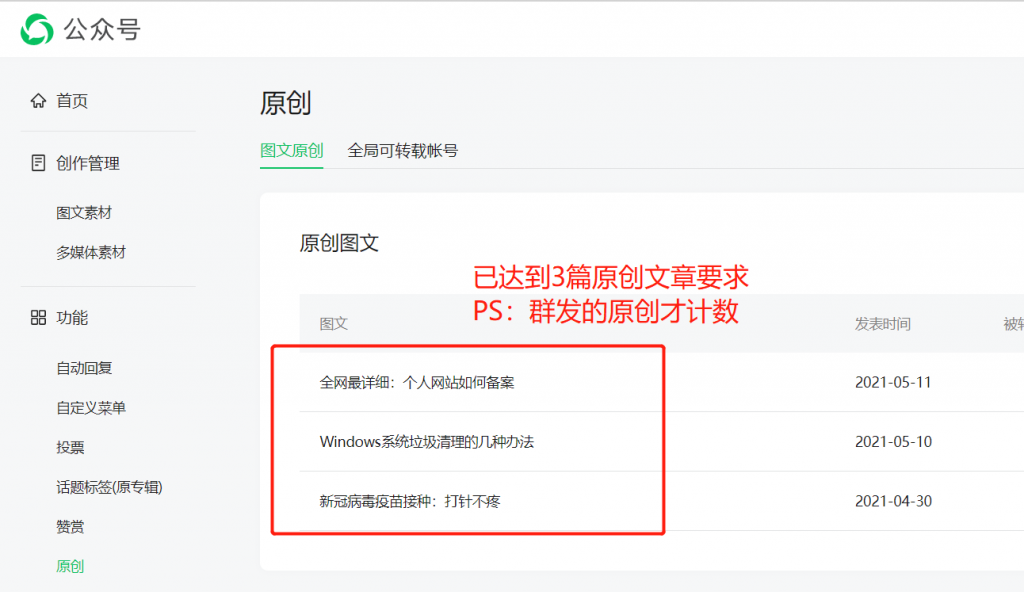Click the document icon beside 创作管理
The image size is (1024, 592).
point(39,163)
